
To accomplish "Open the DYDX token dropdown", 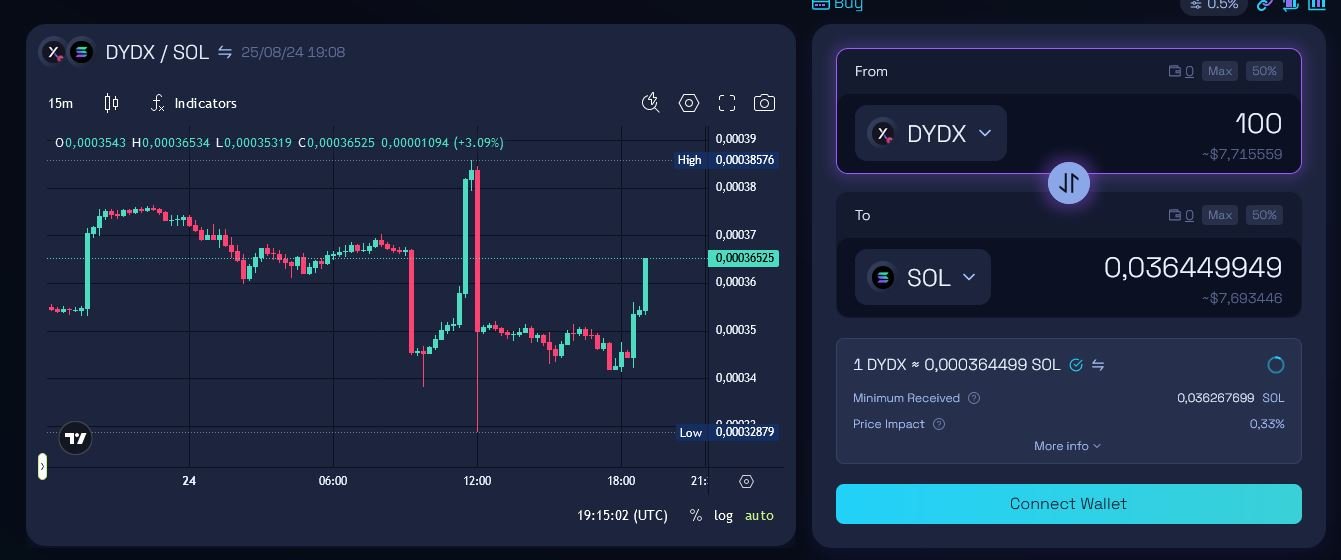I will (930, 133).
